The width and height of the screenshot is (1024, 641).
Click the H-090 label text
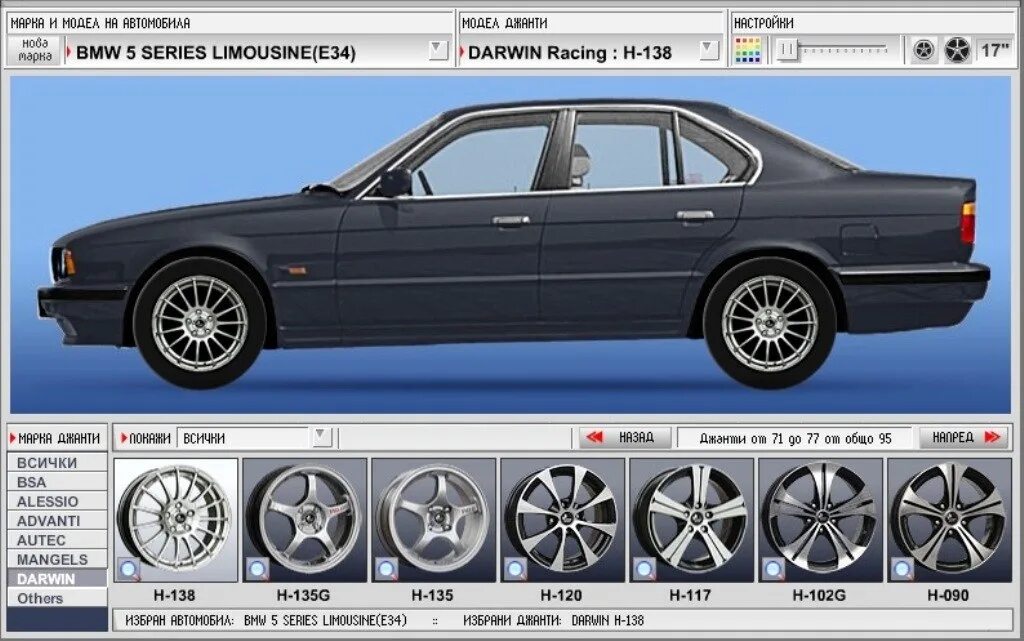tap(948, 595)
